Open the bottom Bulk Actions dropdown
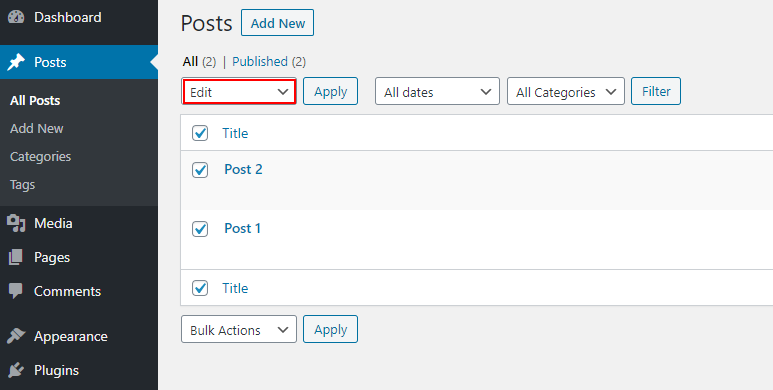Viewport: 773px width, 390px height. tap(239, 329)
